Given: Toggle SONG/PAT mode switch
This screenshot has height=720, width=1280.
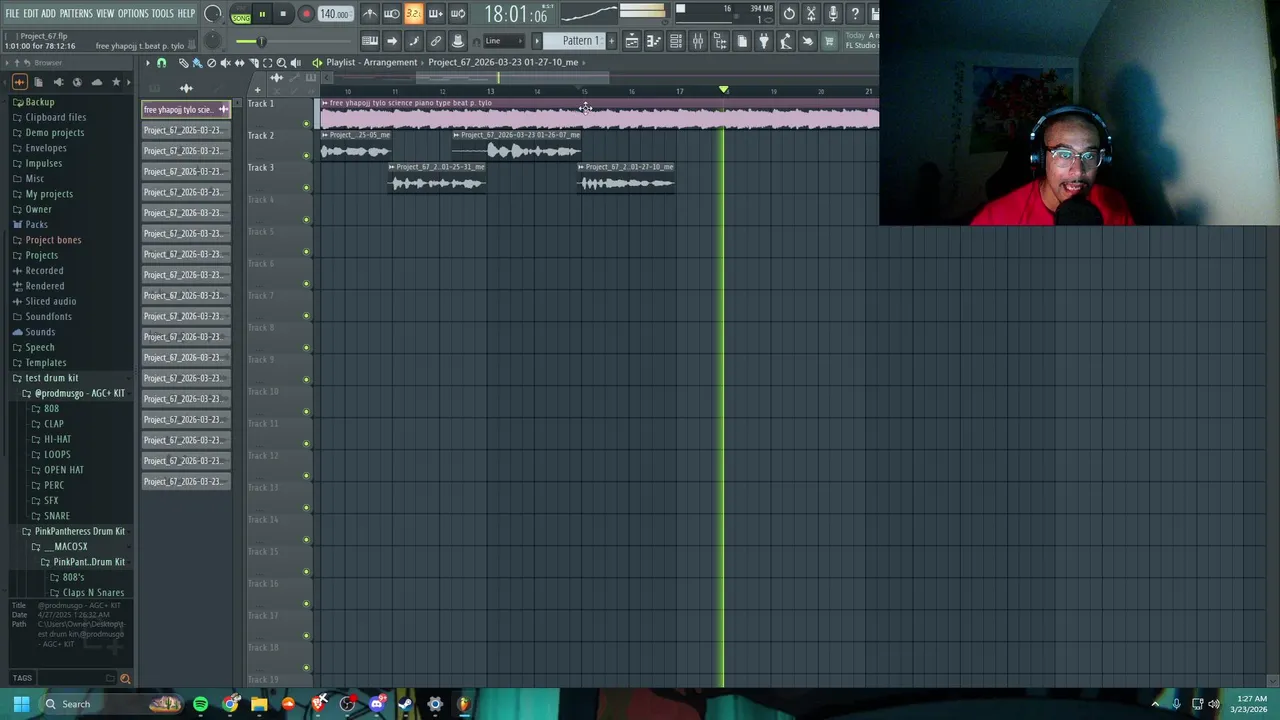Looking at the screenshot, I should point(241,15).
